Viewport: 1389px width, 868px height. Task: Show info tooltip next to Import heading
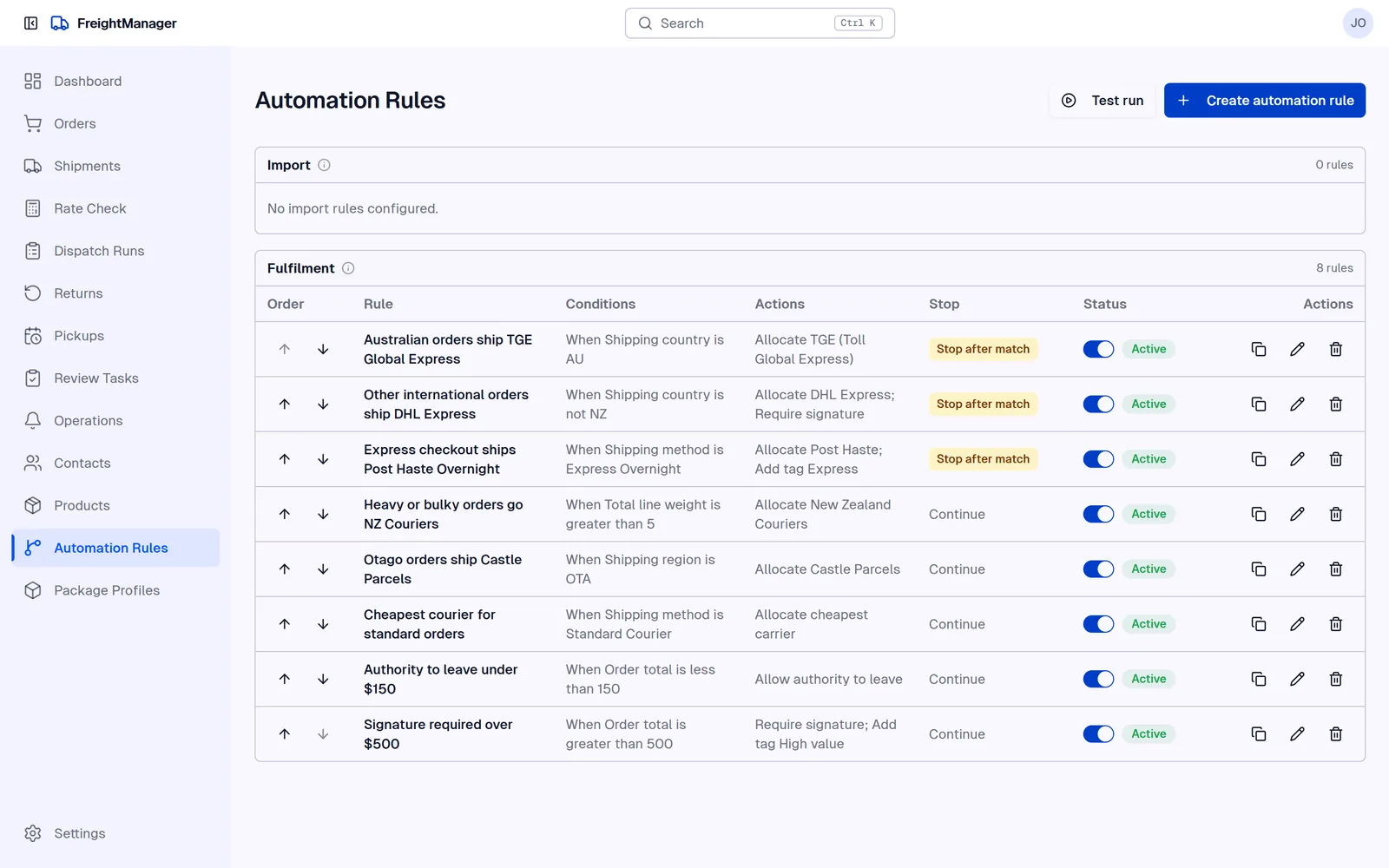coord(324,165)
